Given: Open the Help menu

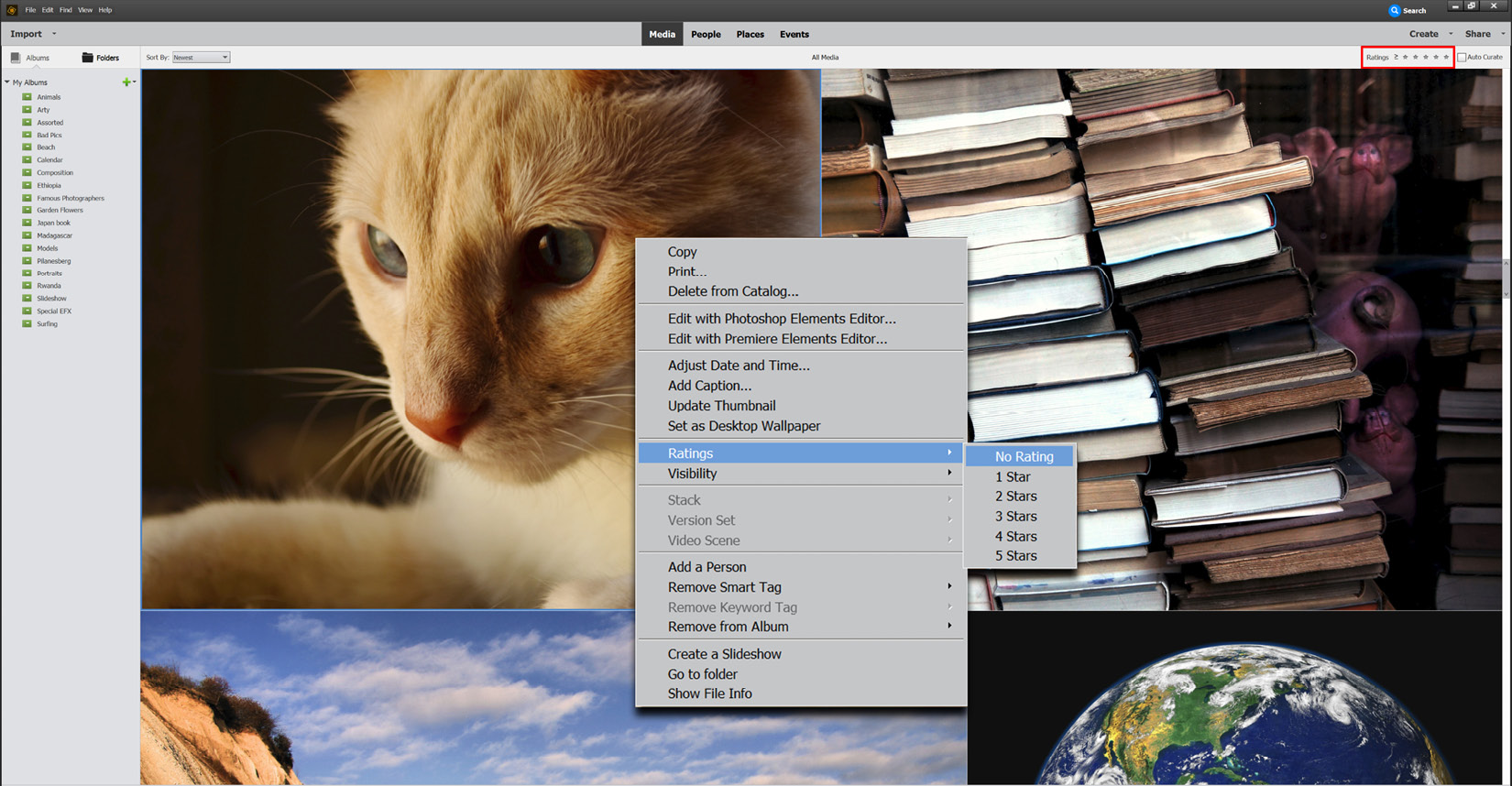Looking at the screenshot, I should pyautogui.click(x=105, y=10).
